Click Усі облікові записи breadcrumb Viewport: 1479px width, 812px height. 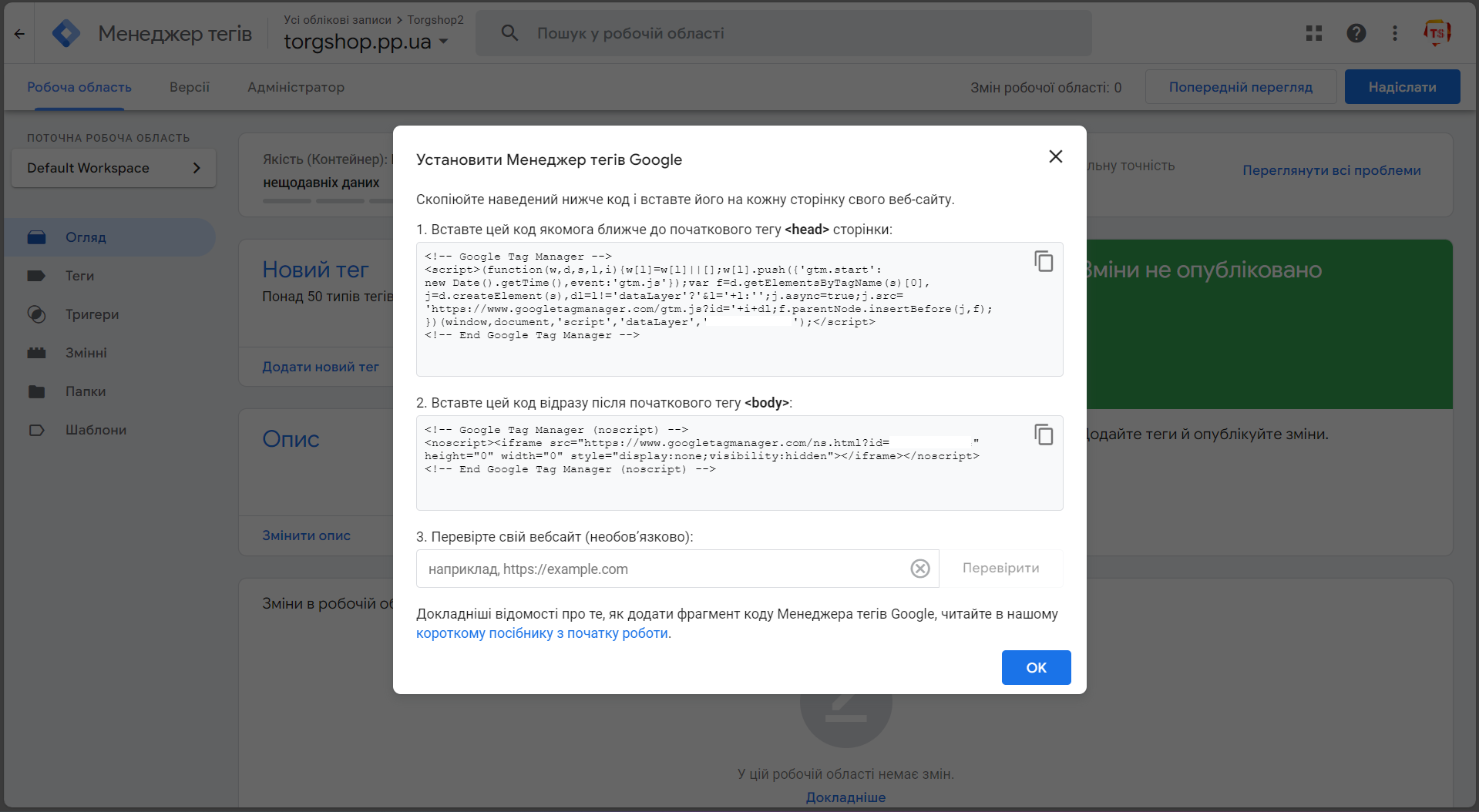point(338,20)
